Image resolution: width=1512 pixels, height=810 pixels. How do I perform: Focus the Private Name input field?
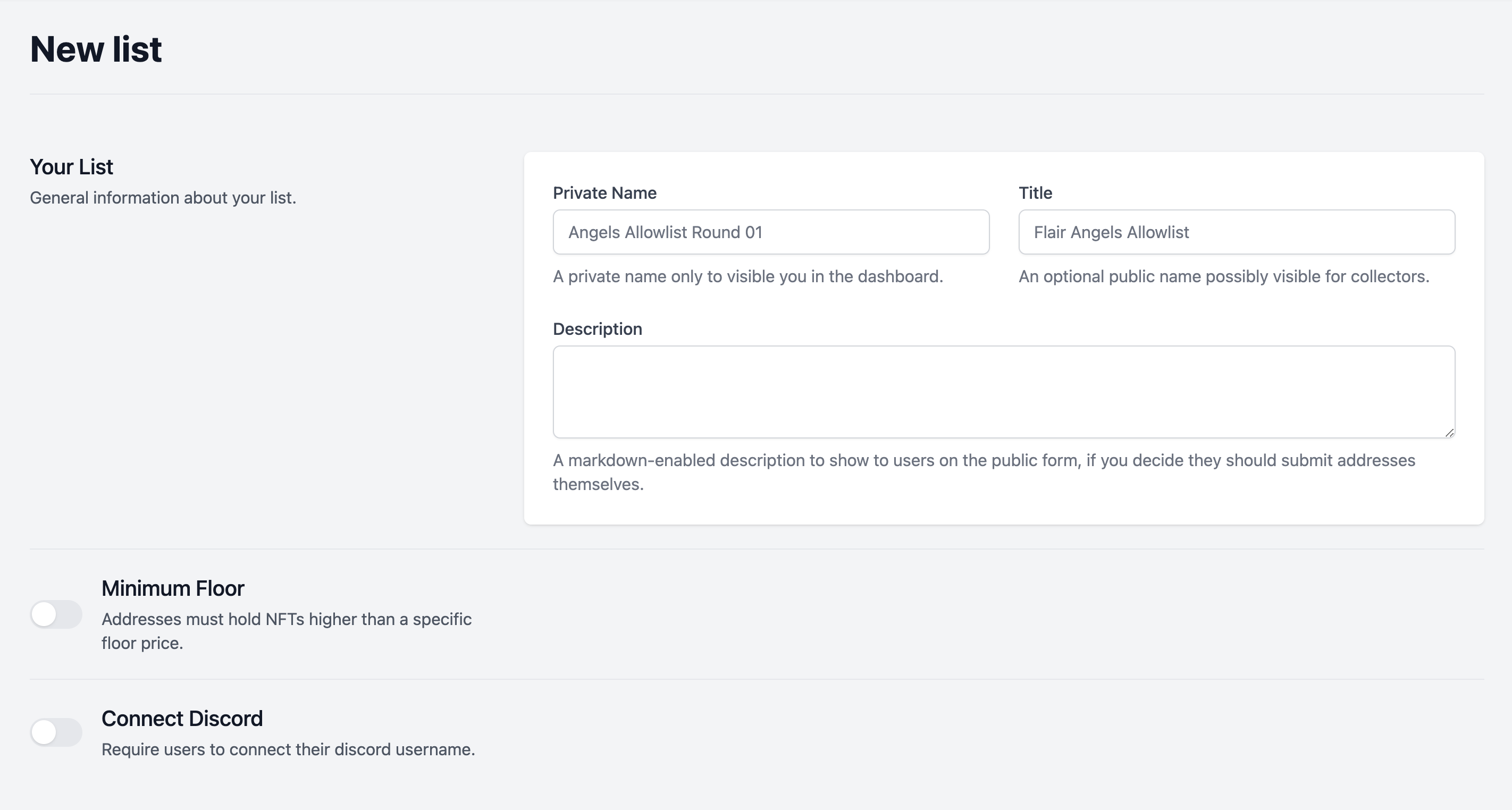click(771, 232)
